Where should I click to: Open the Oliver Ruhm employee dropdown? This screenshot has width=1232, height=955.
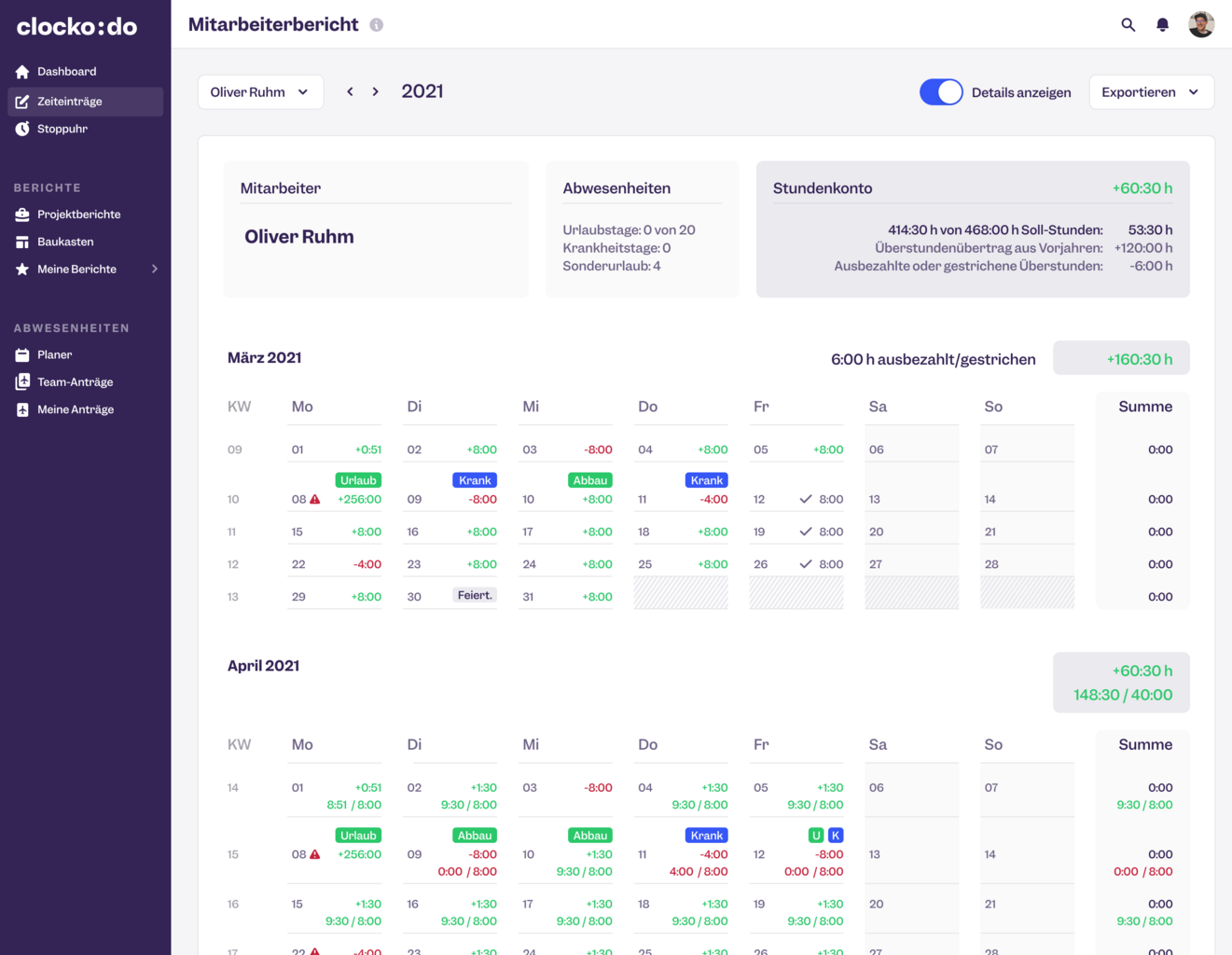pos(260,92)
